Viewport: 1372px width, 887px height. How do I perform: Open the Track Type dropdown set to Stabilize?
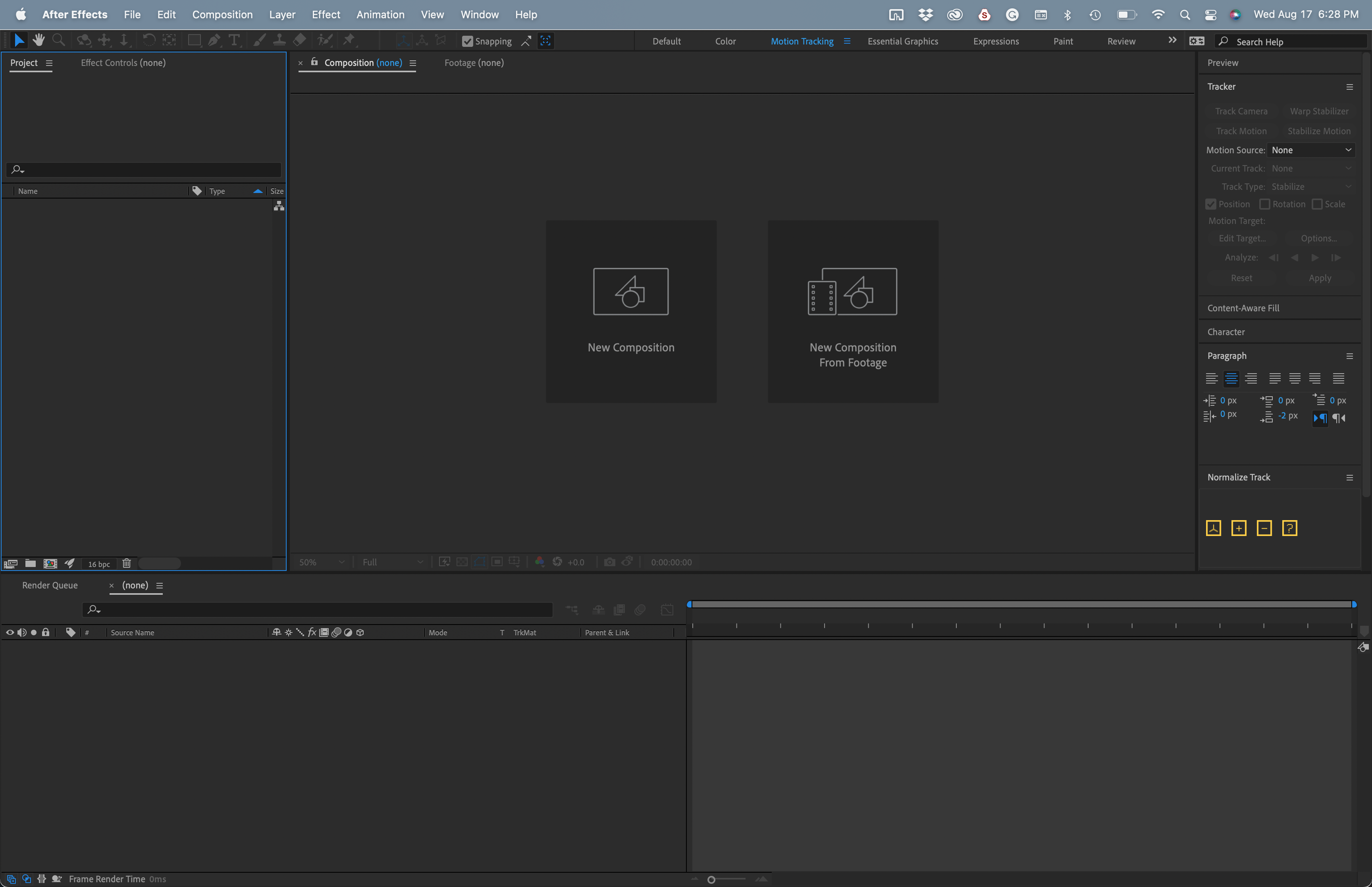[x=1312, y=186]
